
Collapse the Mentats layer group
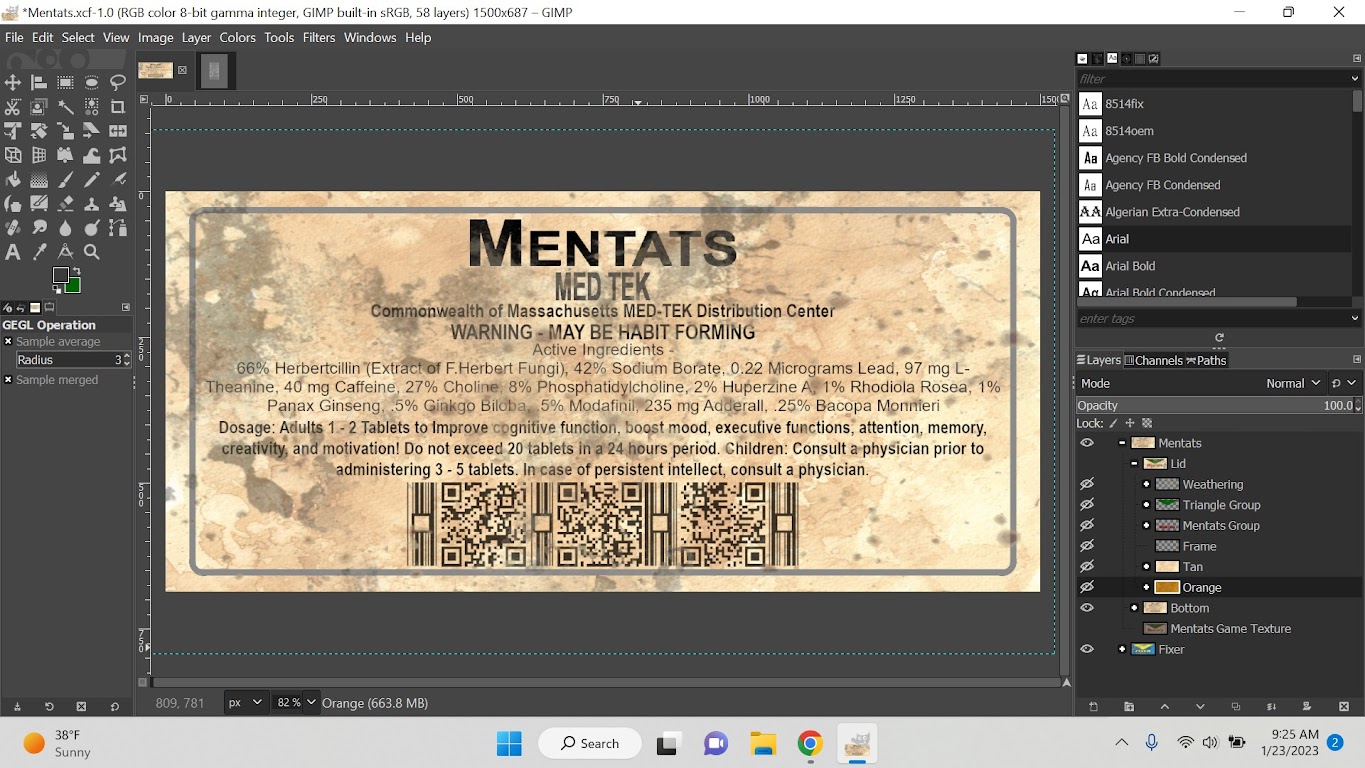[x=1122, y=443]
